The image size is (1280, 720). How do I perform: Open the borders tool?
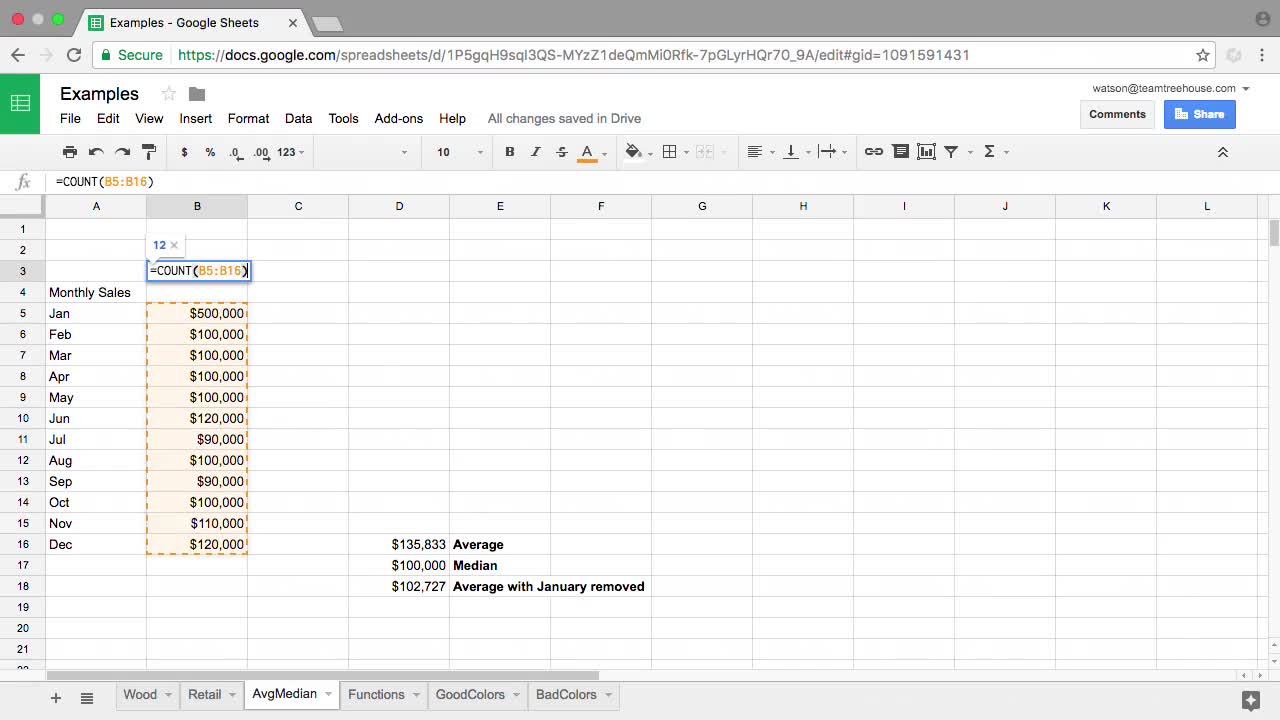click(x=668, y=152)
